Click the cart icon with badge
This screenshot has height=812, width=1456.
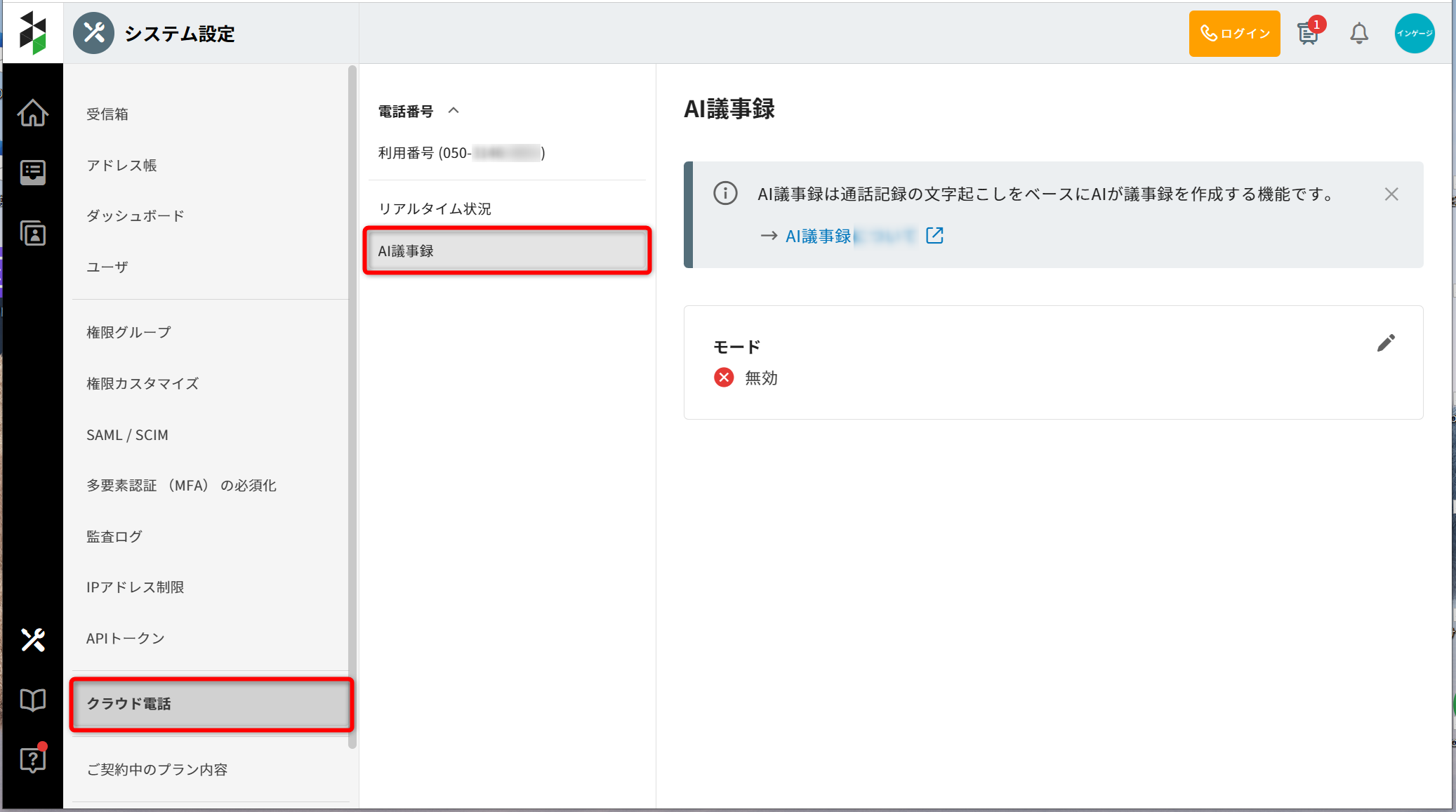[1308, 33]
